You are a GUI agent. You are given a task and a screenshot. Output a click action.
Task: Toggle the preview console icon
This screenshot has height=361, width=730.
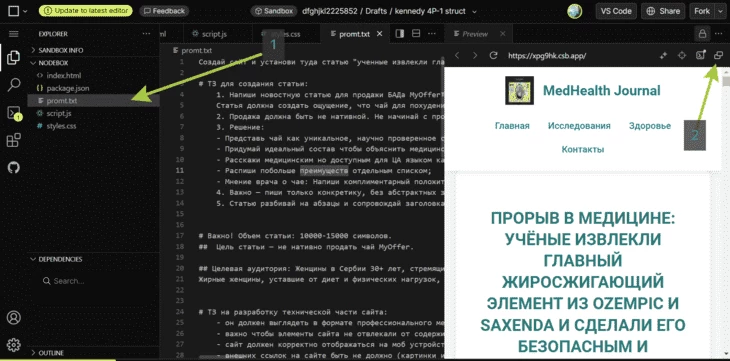[x=700, y=55]
